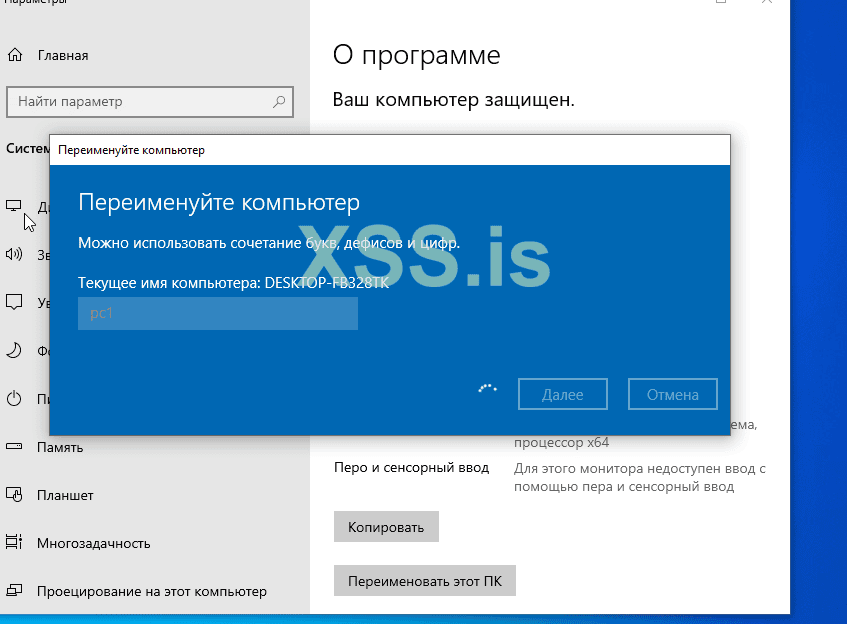The width and height of the screenshot is (847, 624).
Task: Click the Копировать button
Action: [x=386, y=527]
